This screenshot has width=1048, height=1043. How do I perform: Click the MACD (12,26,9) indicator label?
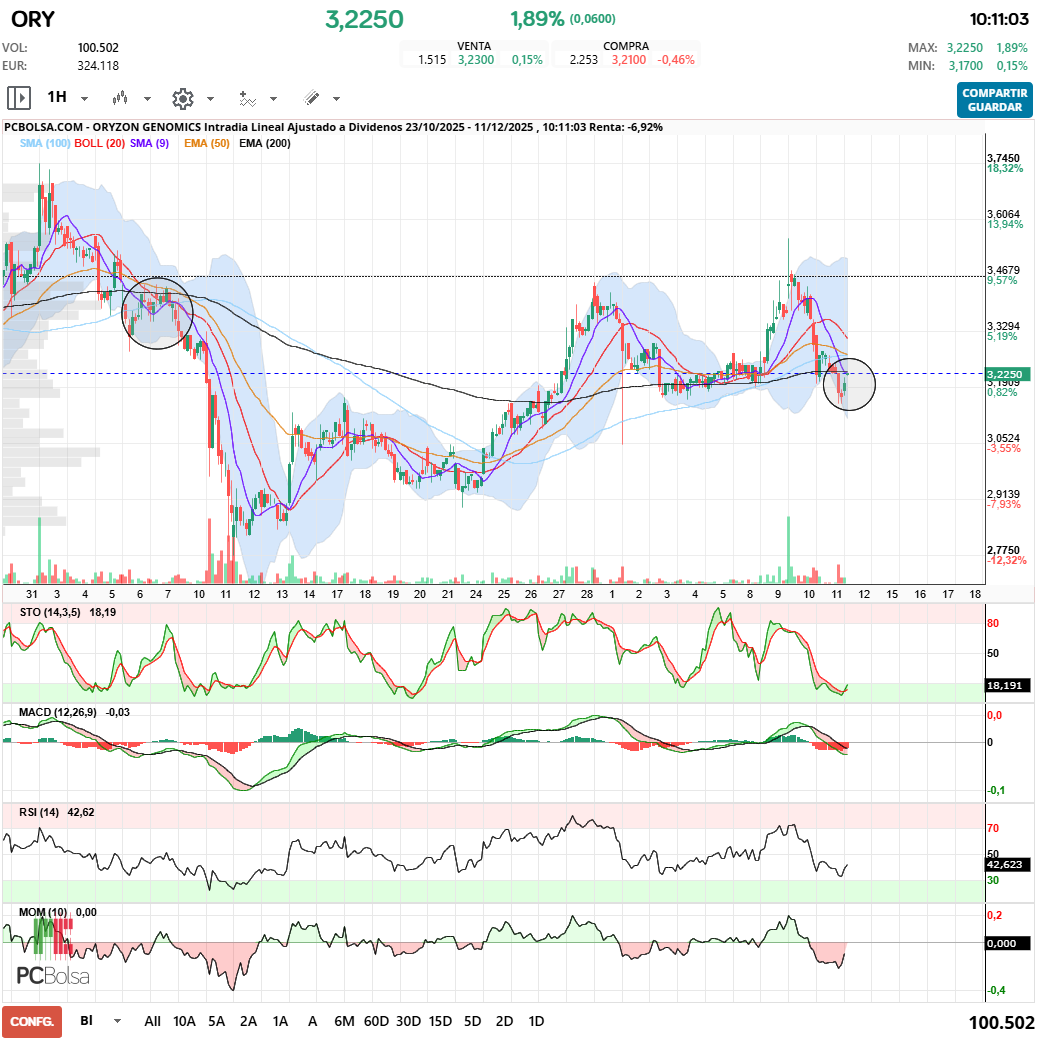coord(58,711)
